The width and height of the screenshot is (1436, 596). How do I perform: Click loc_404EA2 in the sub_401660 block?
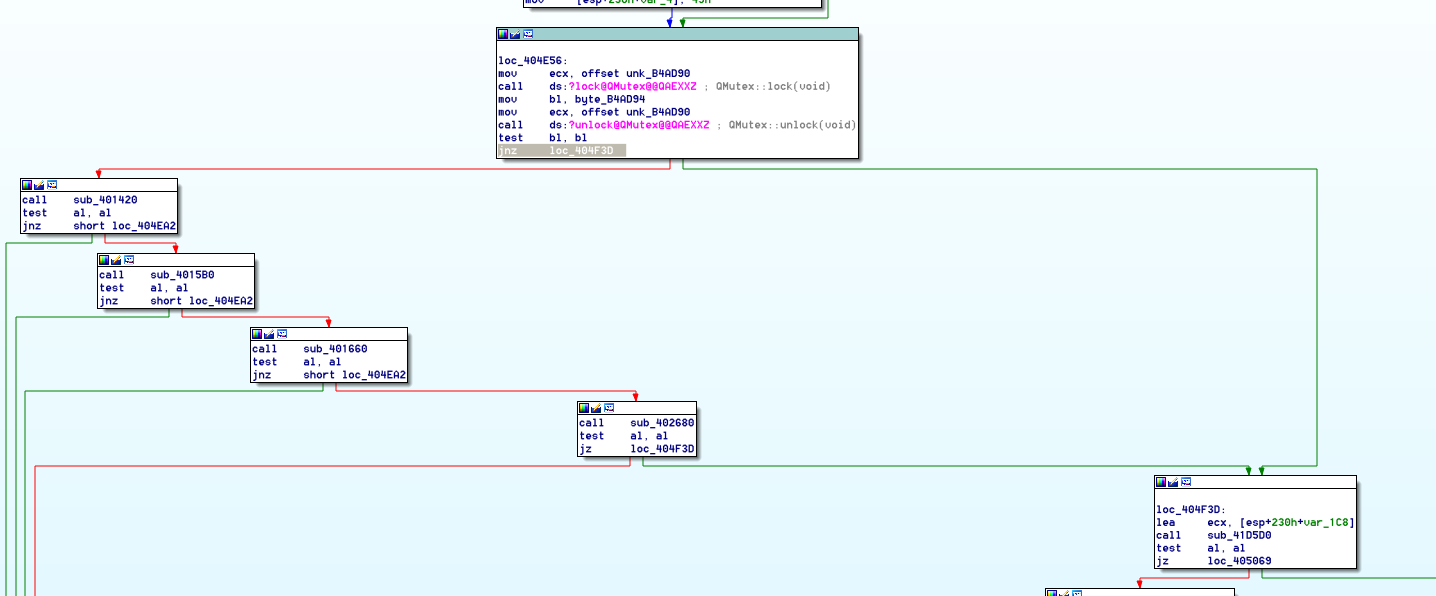click(x=374, y=375)
